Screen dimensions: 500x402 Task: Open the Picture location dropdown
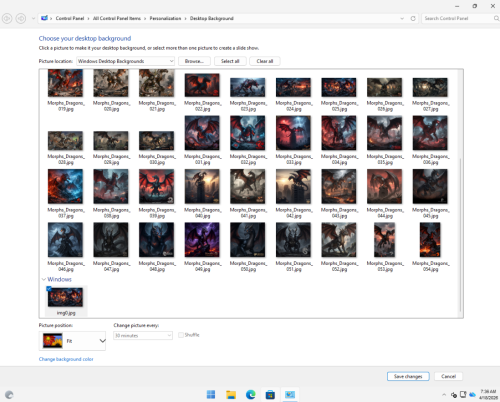(x=125, y=61)
